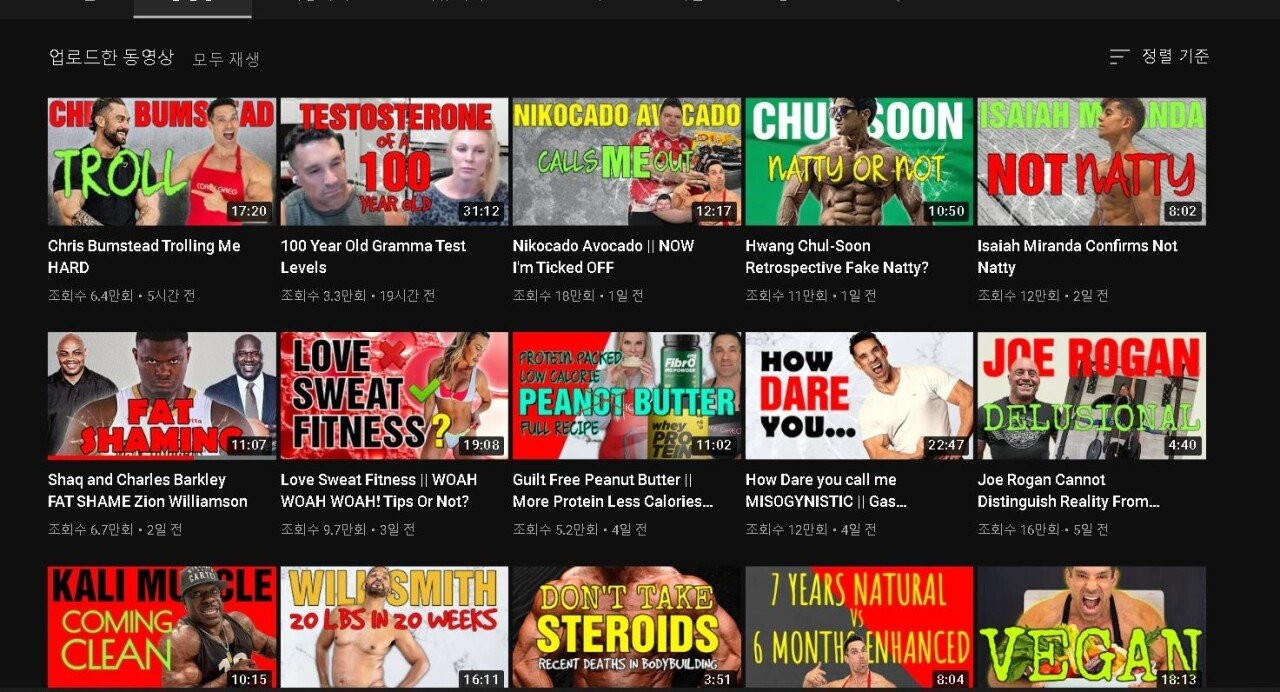This screenshot has height=692, width=1280.
Task: Open the Testosterone of a 100 Year Old thumbnail
Action: (x=394, y=161)
